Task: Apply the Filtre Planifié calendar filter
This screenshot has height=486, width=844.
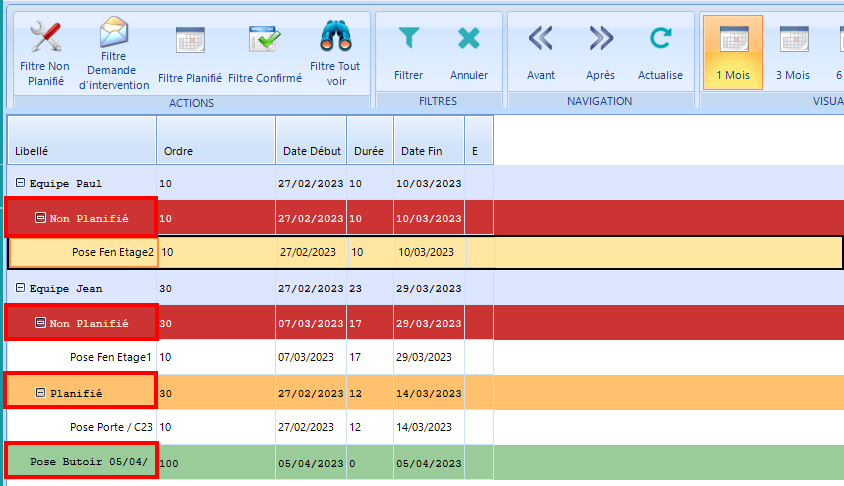Action: click(x=190, y=40)
